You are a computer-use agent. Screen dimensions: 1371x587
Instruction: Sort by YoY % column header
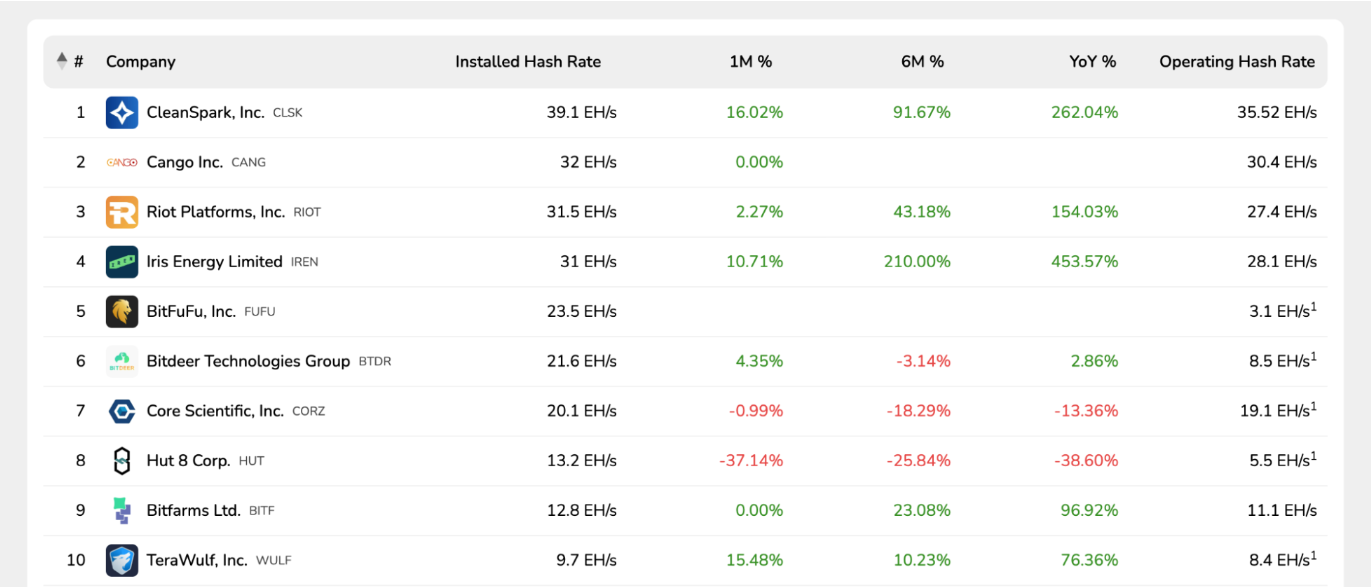(1092, 62)
